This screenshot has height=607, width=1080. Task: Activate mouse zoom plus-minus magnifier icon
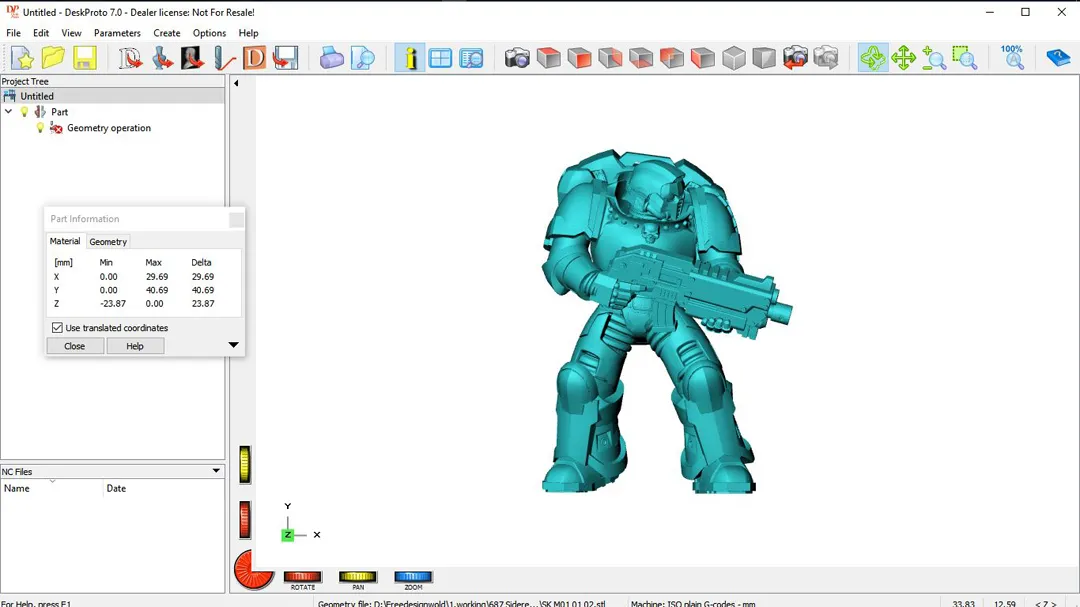point(934,58)
